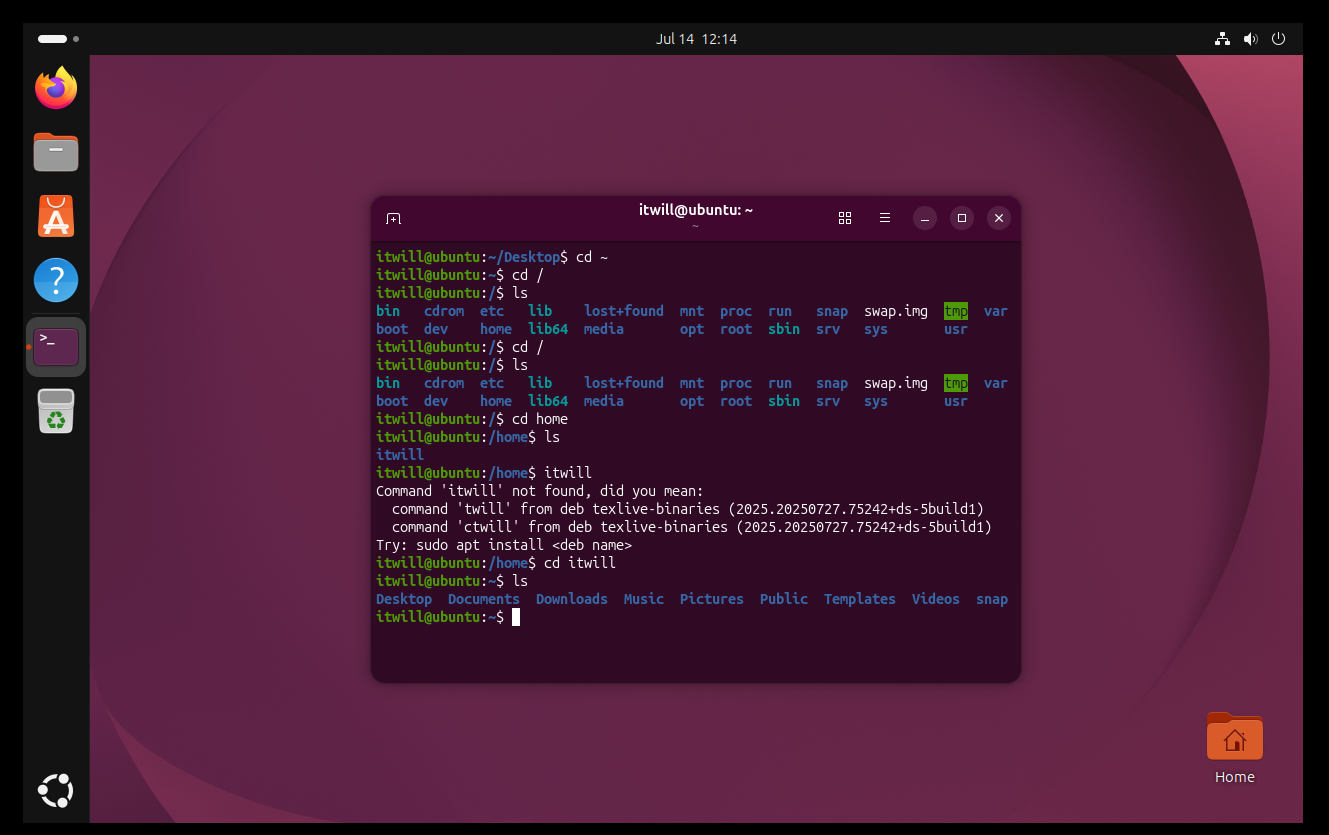This screenshot has width=1329, height=835.
Task: Maximize the terminal window
Action: (x=962, y=218)
